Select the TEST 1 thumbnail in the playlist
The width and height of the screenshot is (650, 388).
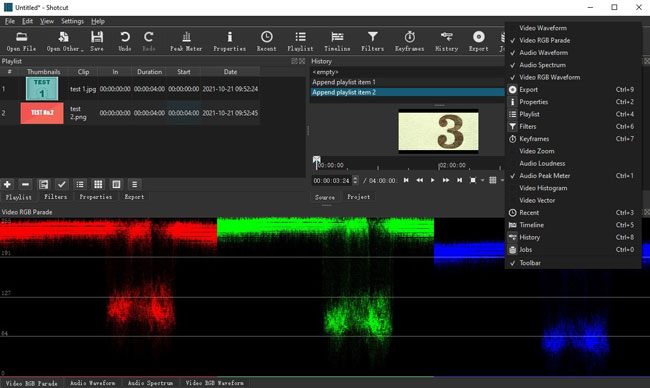(42, 89)
